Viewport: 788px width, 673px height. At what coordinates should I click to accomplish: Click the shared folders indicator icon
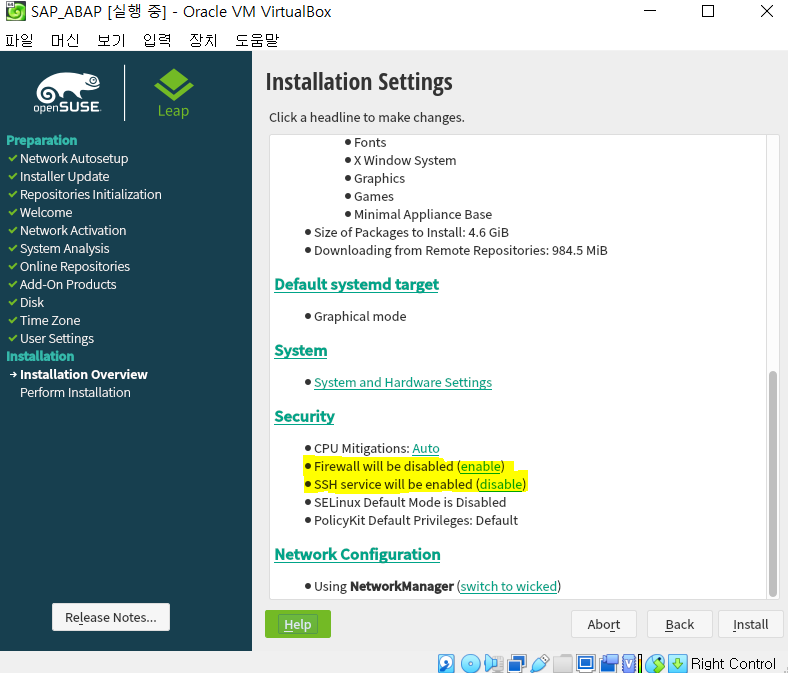pos(562,663)
